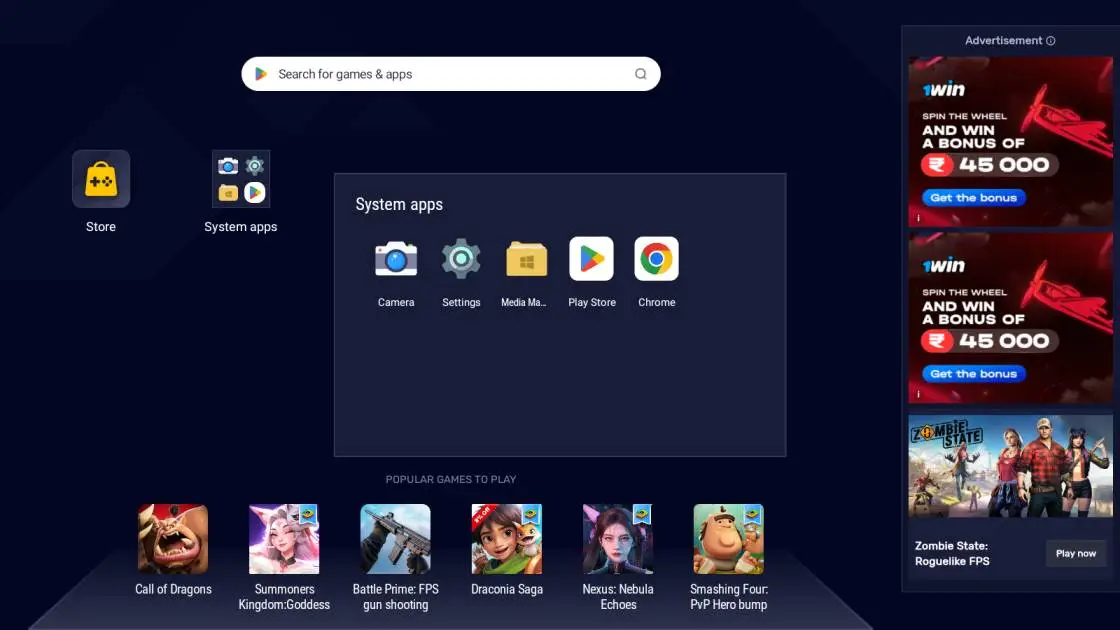Open Call of Dragons game
Image resolution: width=1120 pixels, height=630 pixels.
click(x=173, y=539)
